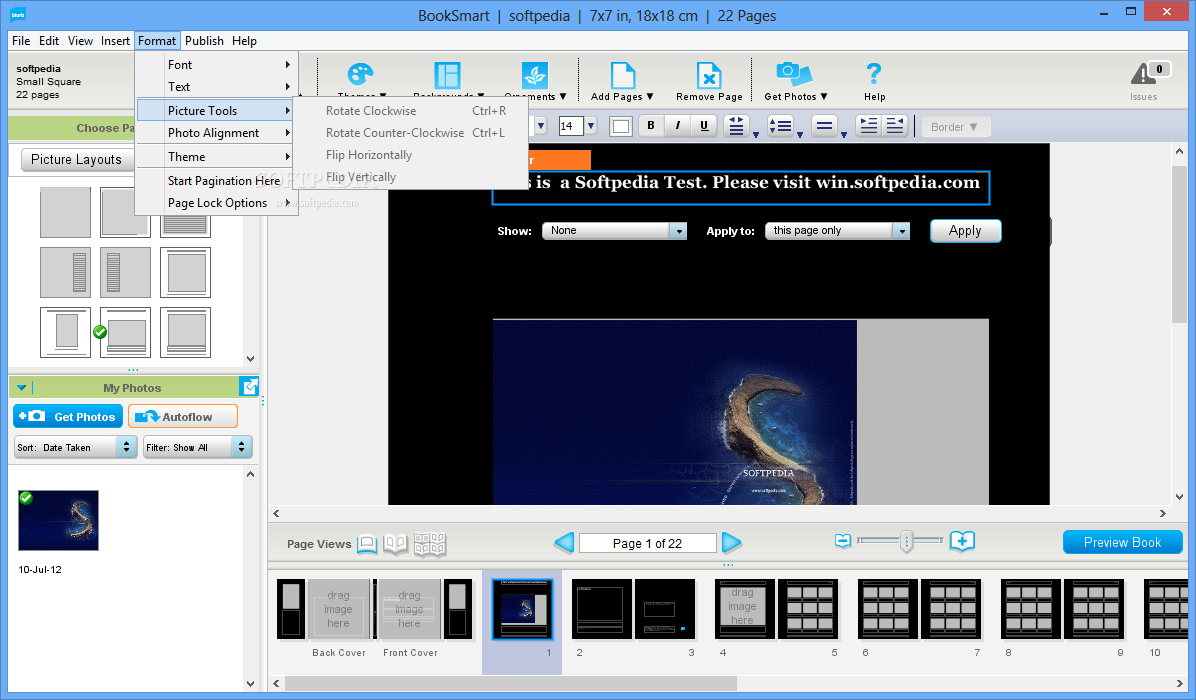Select page 4 thumbnail in filmstrip
The height and width of the screenshot is (700, 1196).
point(742,608)
